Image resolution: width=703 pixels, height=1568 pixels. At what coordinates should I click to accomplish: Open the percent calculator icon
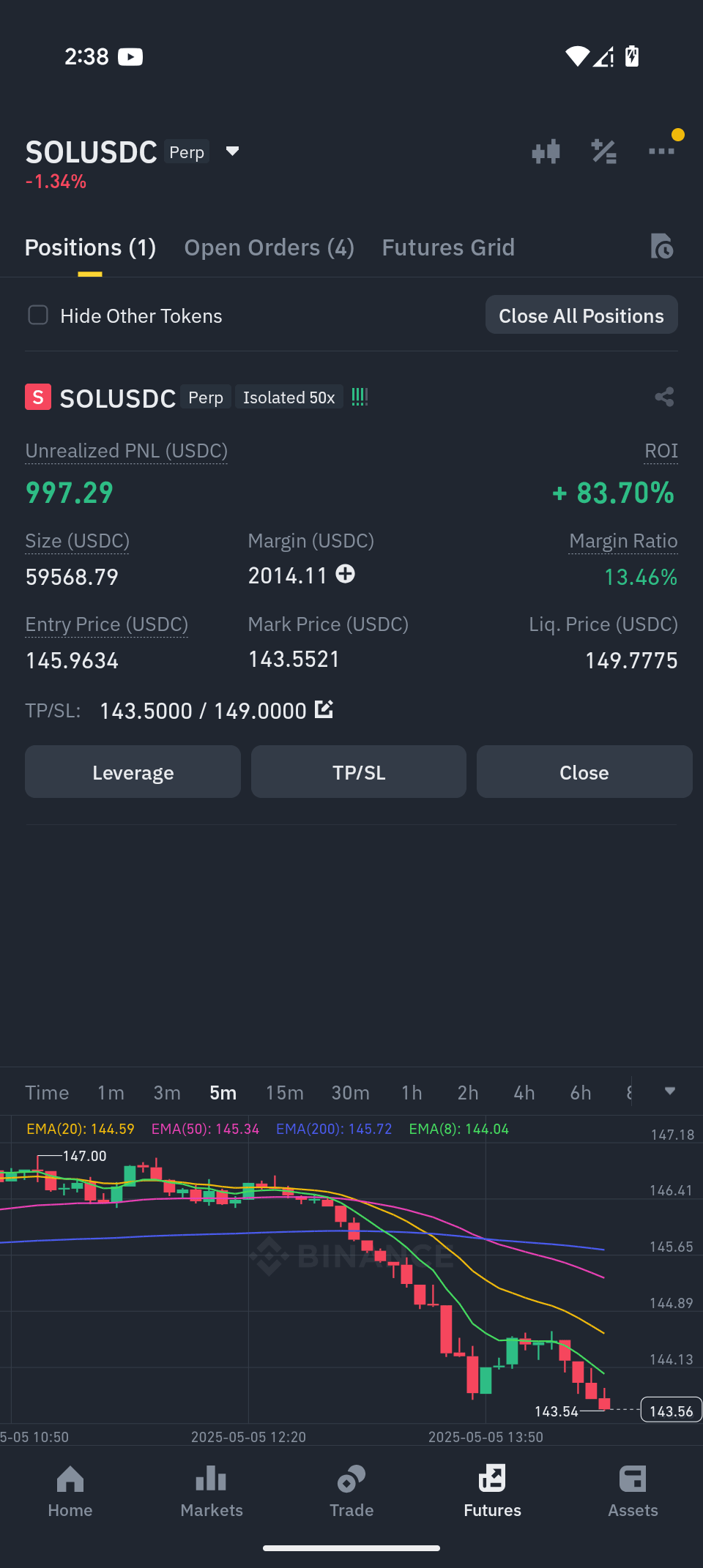[x=604, y=152]
